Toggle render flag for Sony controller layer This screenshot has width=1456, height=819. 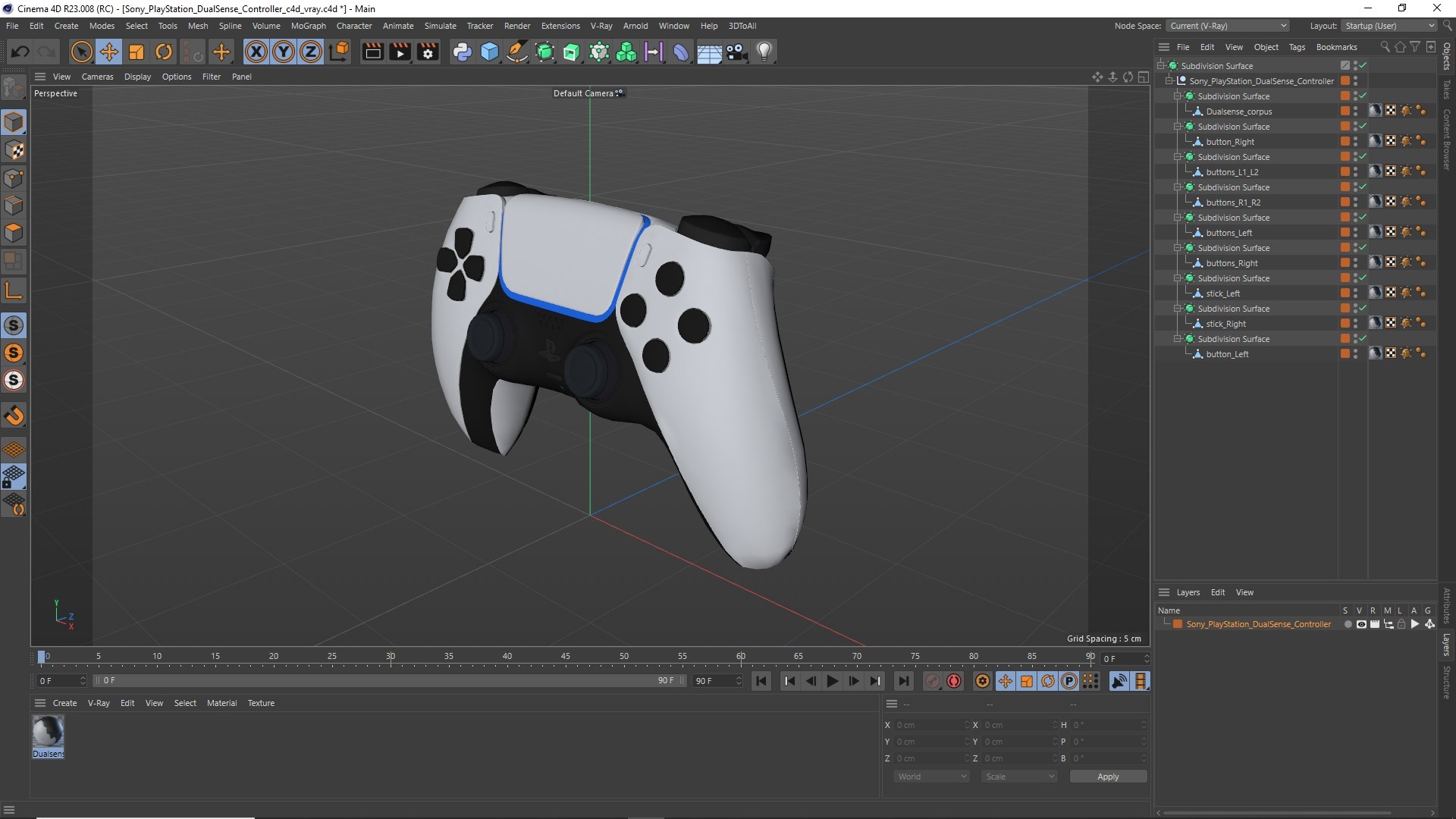pos(1374,624)
